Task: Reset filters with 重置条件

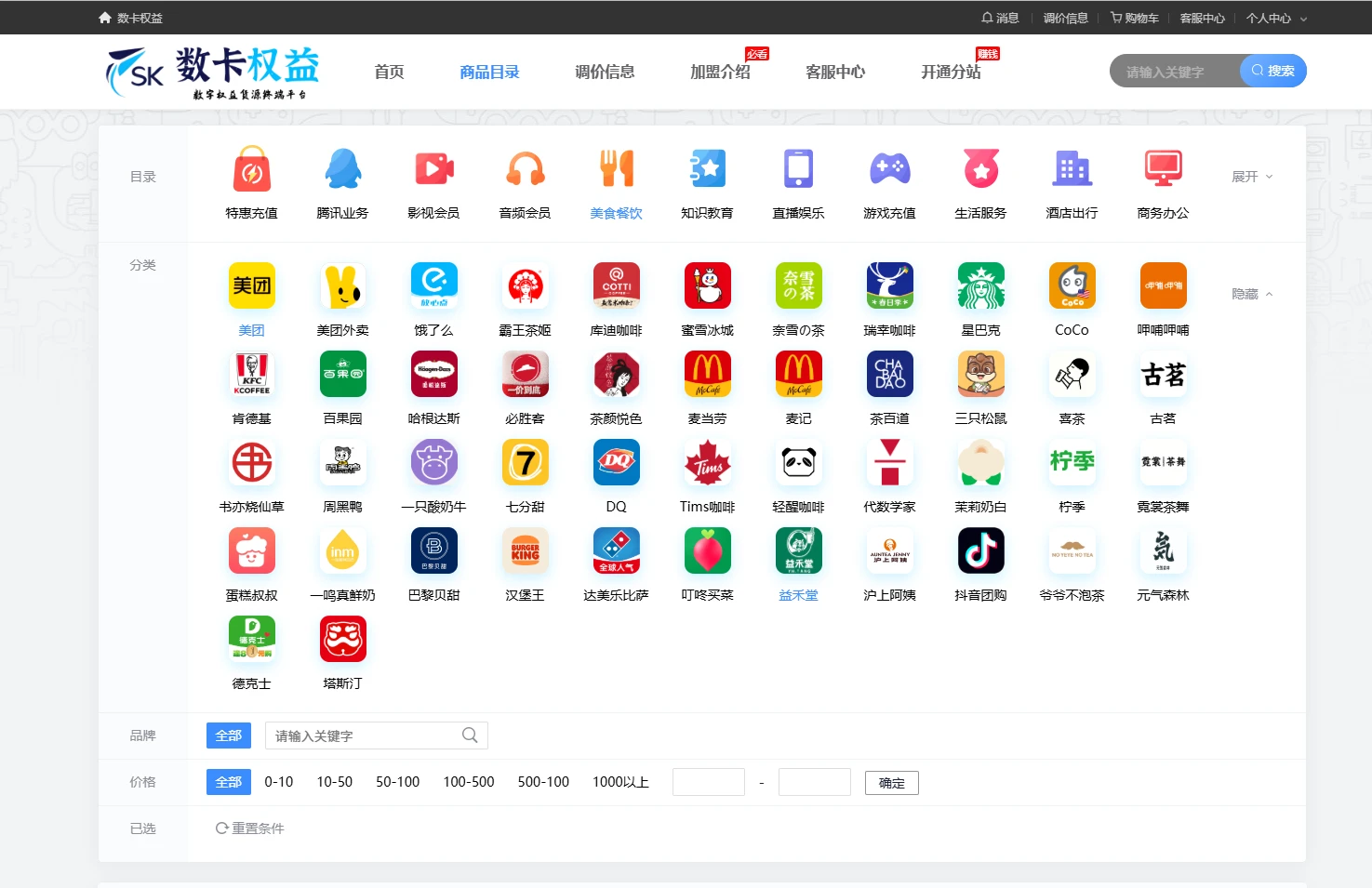Action: [250, 828]
